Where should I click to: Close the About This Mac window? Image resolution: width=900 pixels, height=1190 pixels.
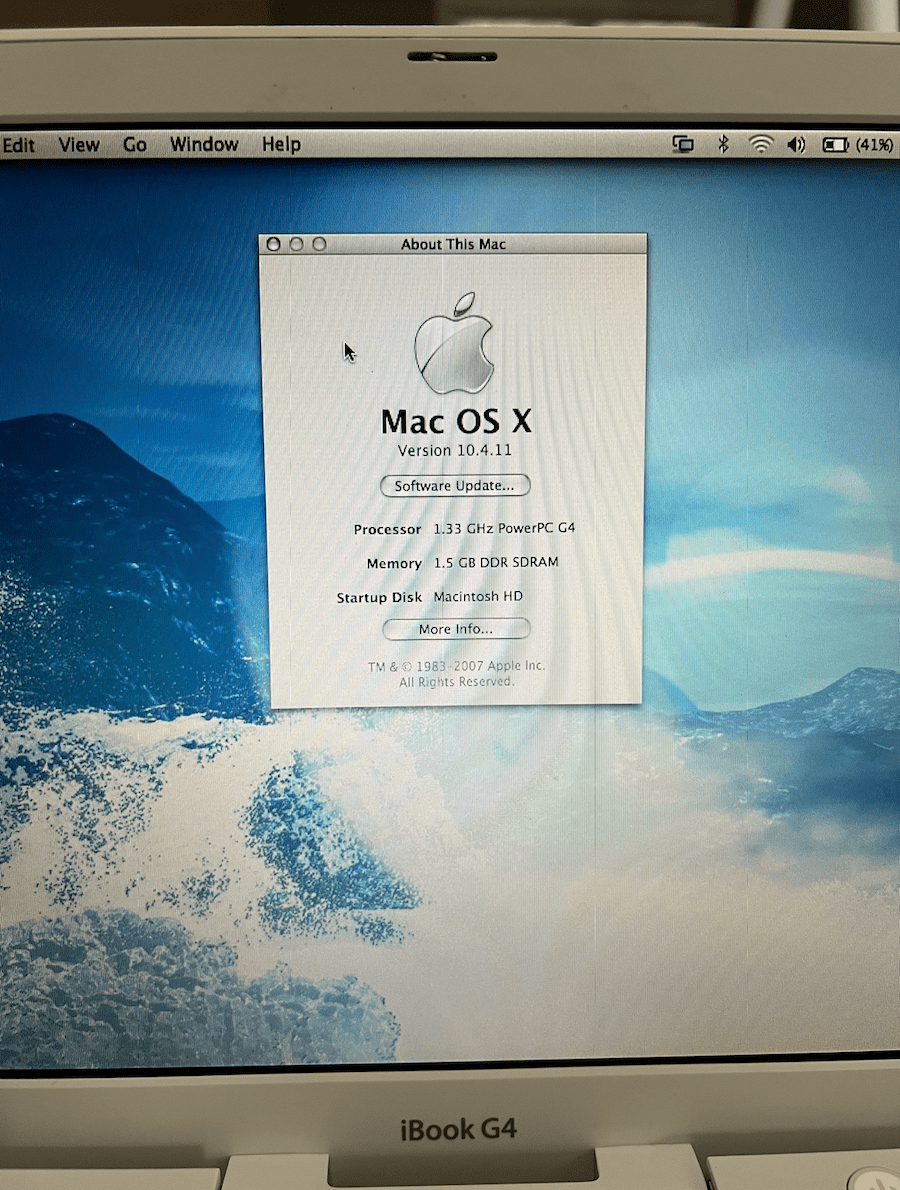tap(274, 244)
